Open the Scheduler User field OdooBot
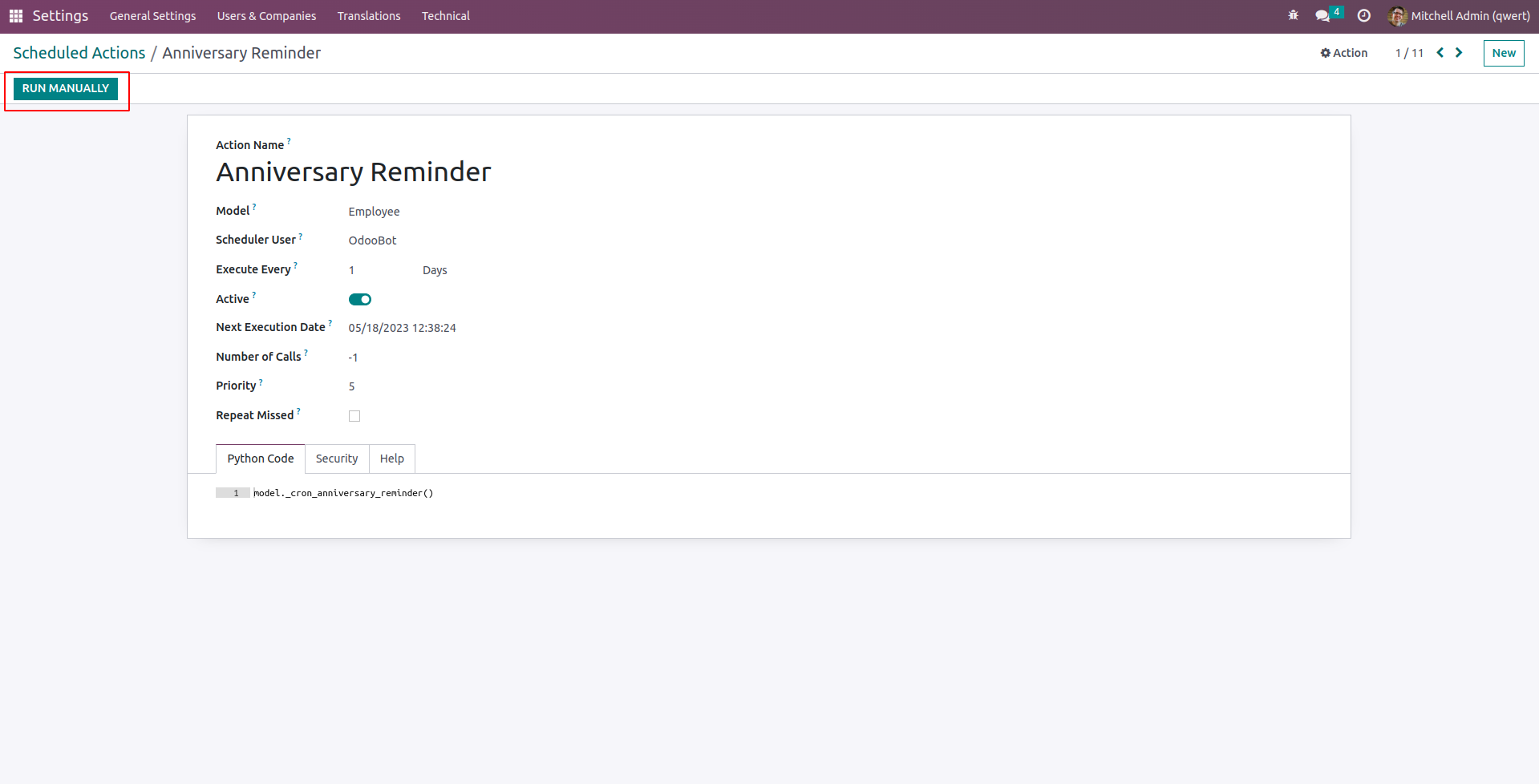Image resolution: width=1539 pixels, height=784 pixels. 372,240
